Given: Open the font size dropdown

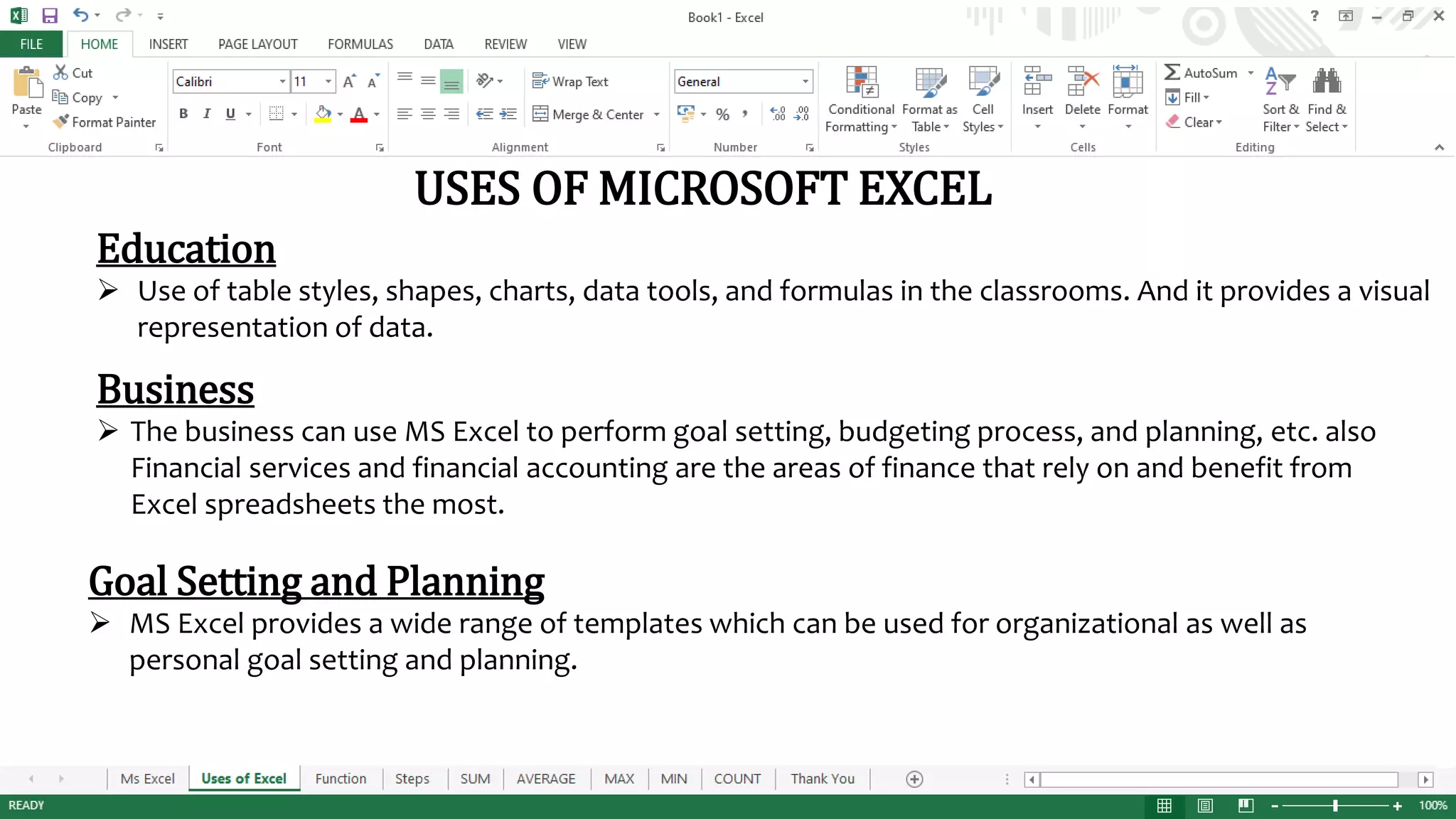Looking at the screenshot, I should tap(328, 82).
